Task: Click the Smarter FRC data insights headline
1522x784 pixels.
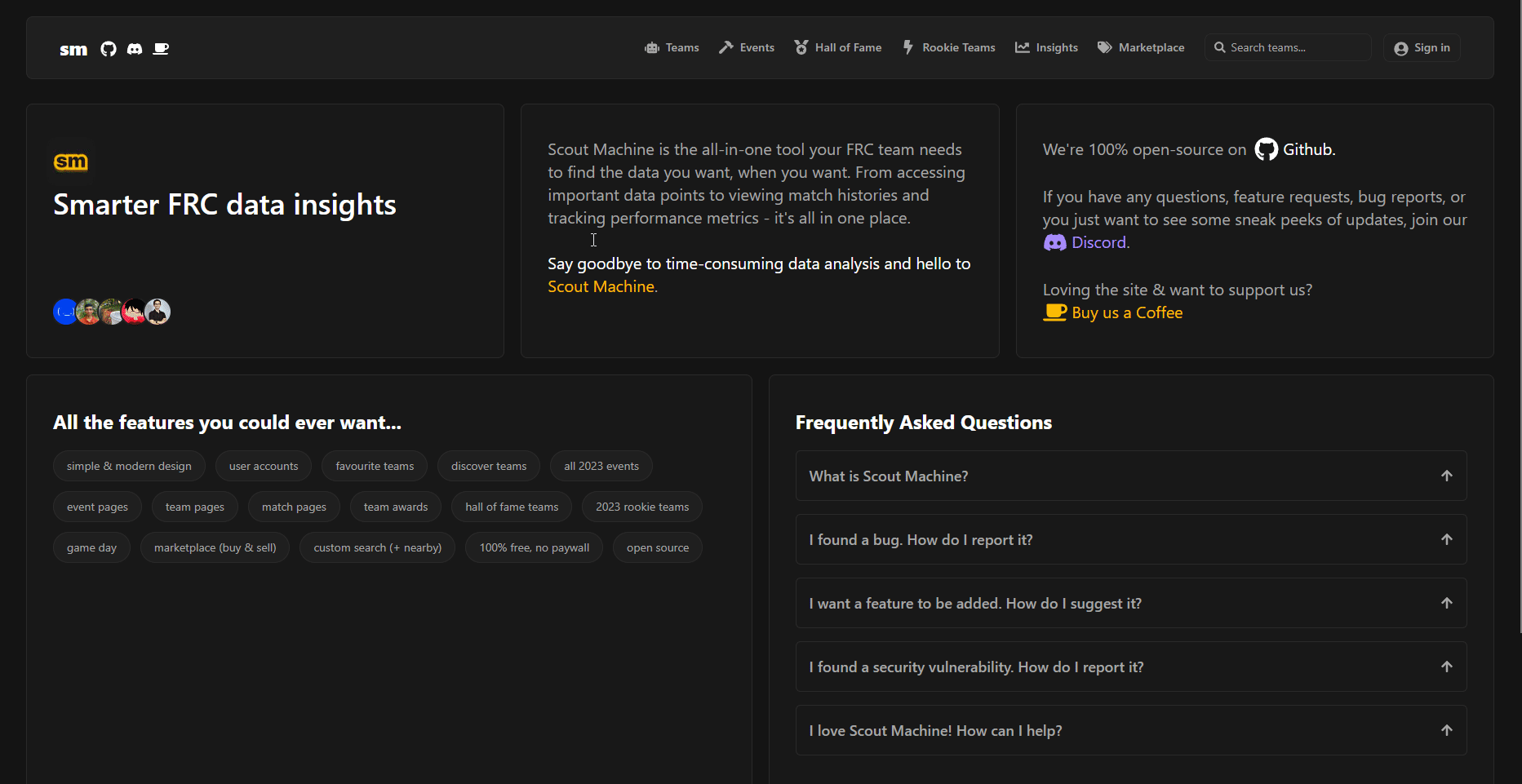Action: (224, 205)
